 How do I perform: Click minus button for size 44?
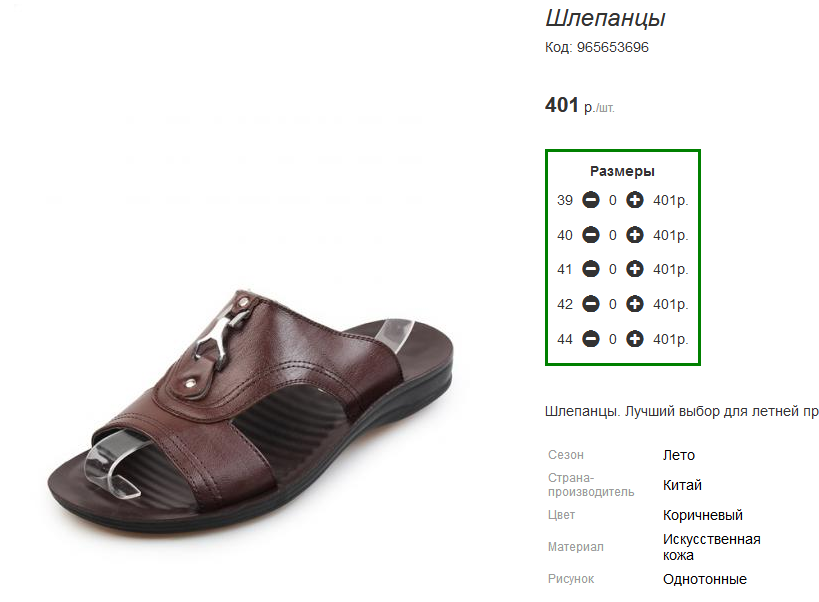point(591,339)
